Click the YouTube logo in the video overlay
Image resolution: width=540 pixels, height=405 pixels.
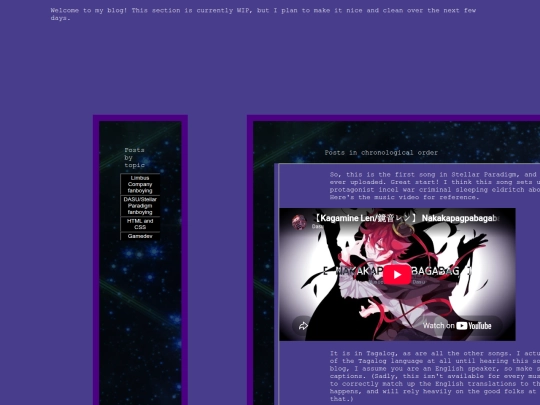(474, 326)
